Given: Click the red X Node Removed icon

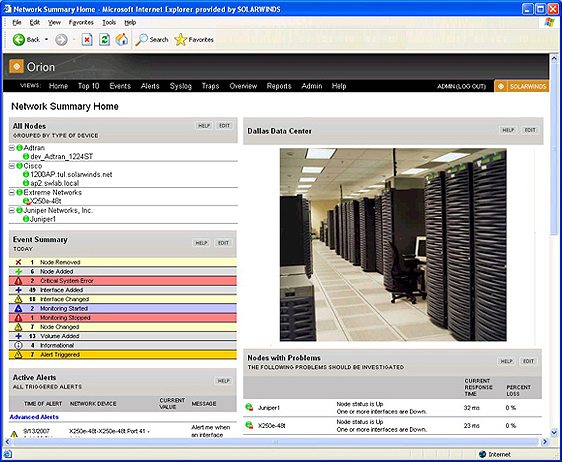Looking at the screenshot, I should point(18,262).
